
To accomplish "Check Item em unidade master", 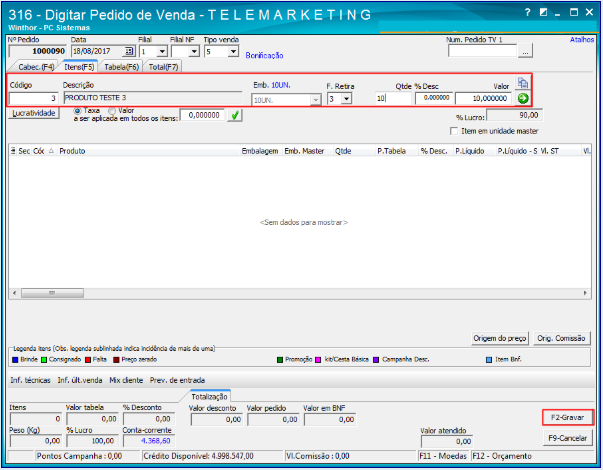I will pyautogui.click(x=454, y=131).
